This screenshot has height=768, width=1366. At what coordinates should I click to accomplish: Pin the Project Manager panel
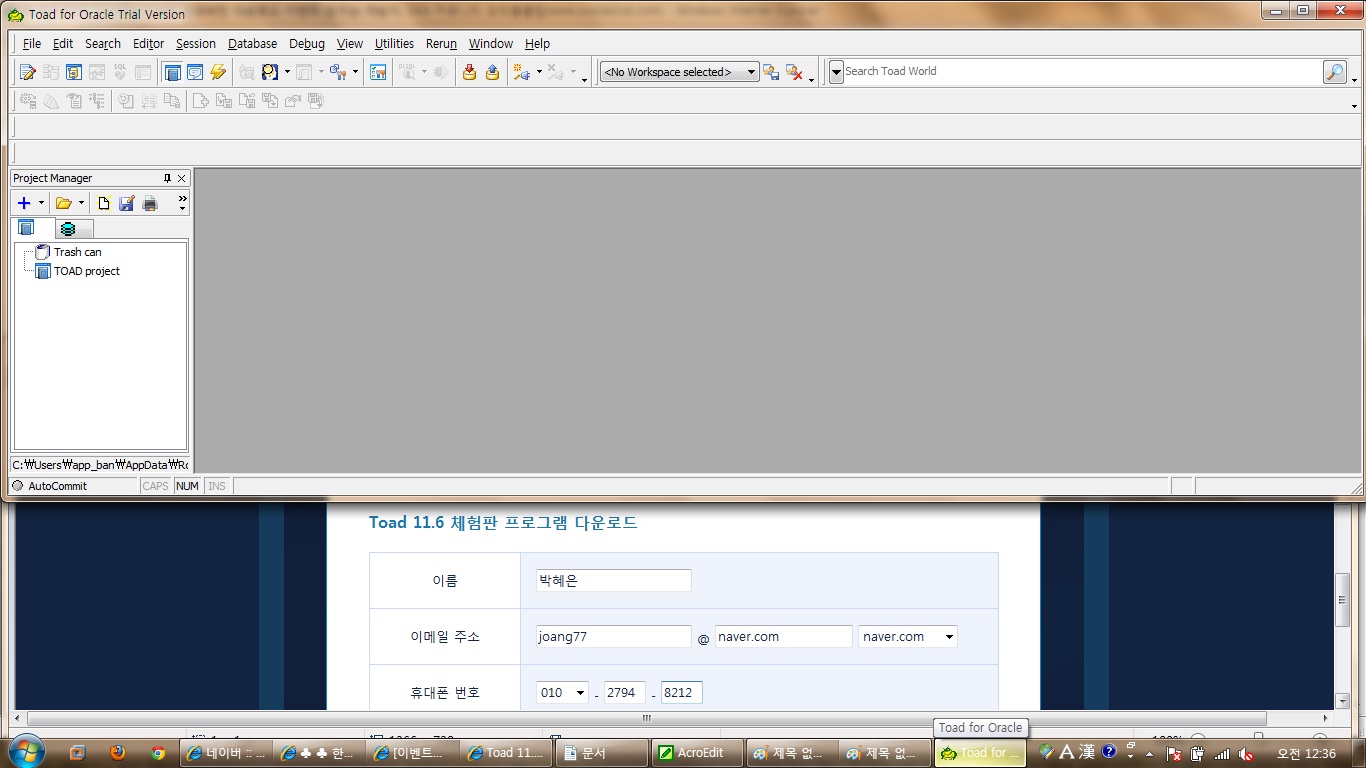tap(167, 178)
